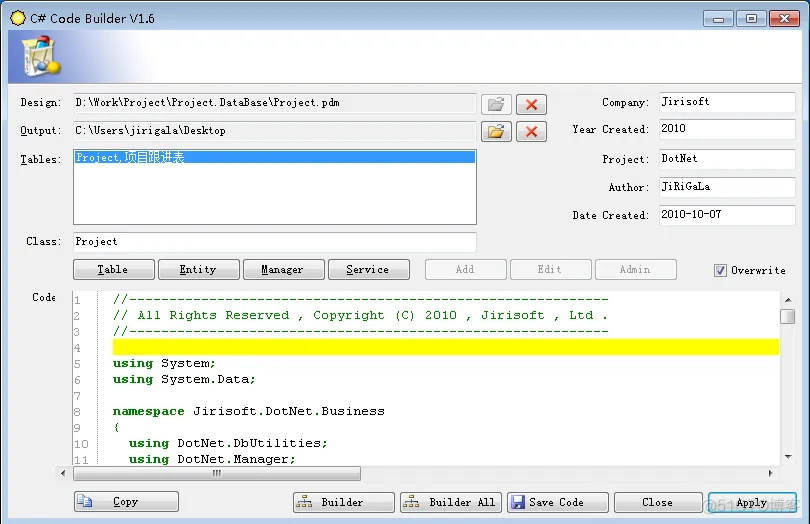810x524 pixels.
Task: Click the Entity button
Action: 198,269
